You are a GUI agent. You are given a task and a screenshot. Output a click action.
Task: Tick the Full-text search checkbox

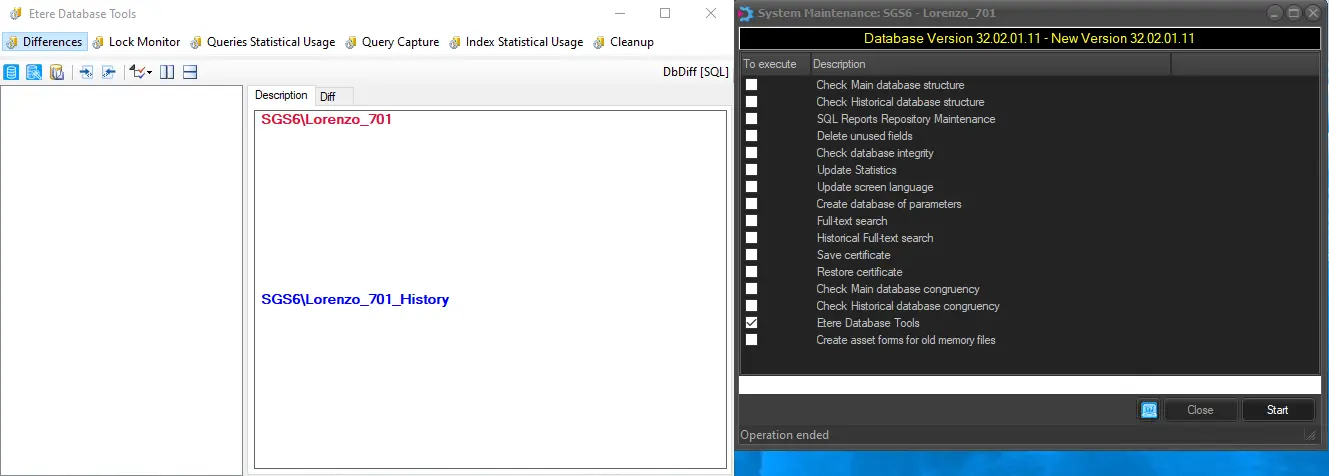tap(751, 221)
